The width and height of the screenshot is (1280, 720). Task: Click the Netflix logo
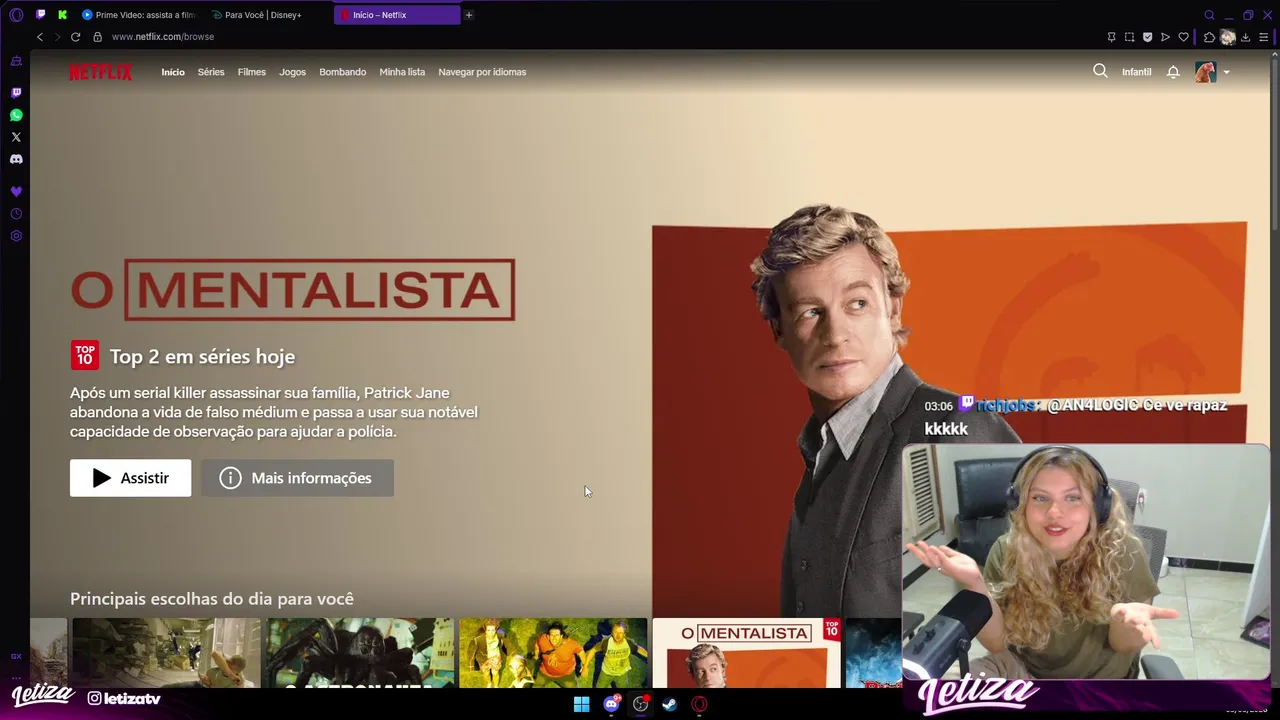click(100, 72)
